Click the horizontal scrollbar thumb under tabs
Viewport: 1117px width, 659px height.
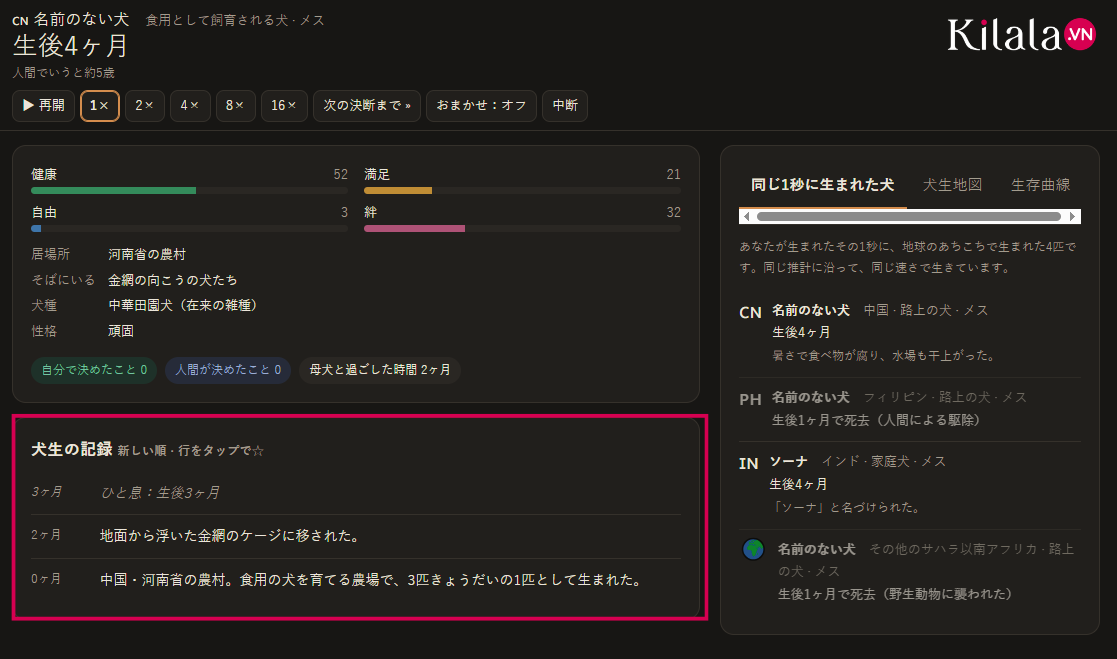909,217
